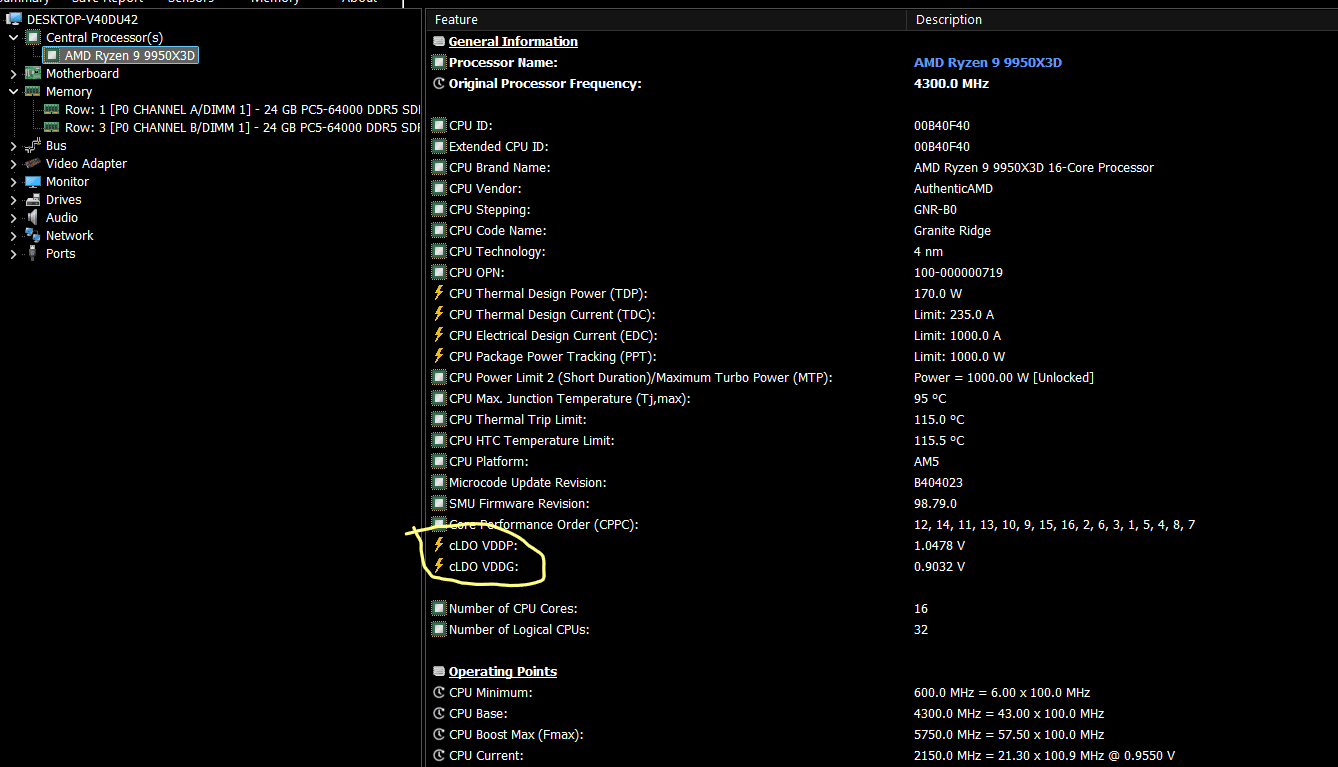Image resolution: width=1338 pixels, height=767 pixels.
Task: Expand the Drives tree node
Action: click(x=13, y=199)
